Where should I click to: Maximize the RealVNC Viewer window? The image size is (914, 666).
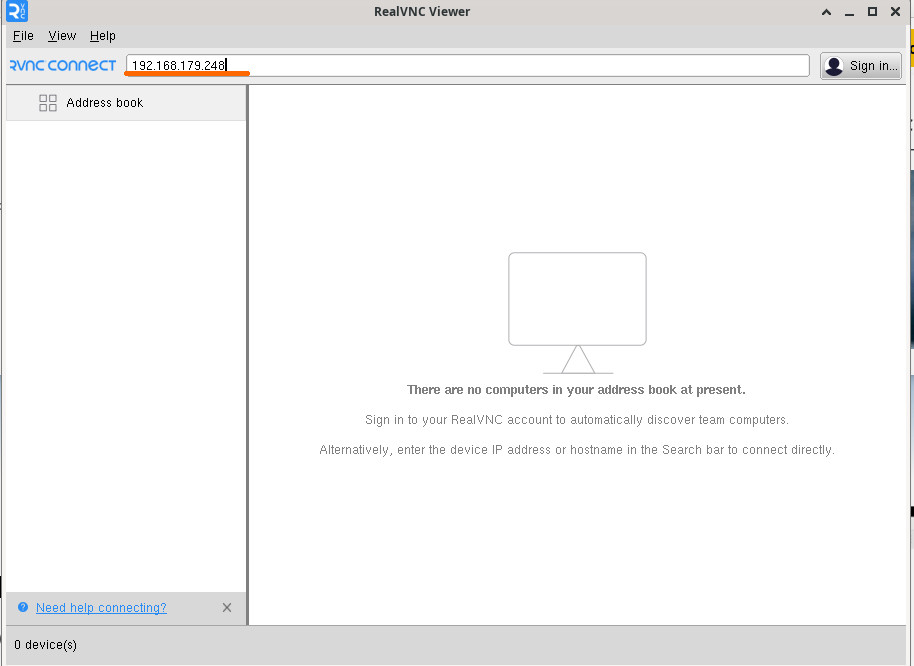872,12
